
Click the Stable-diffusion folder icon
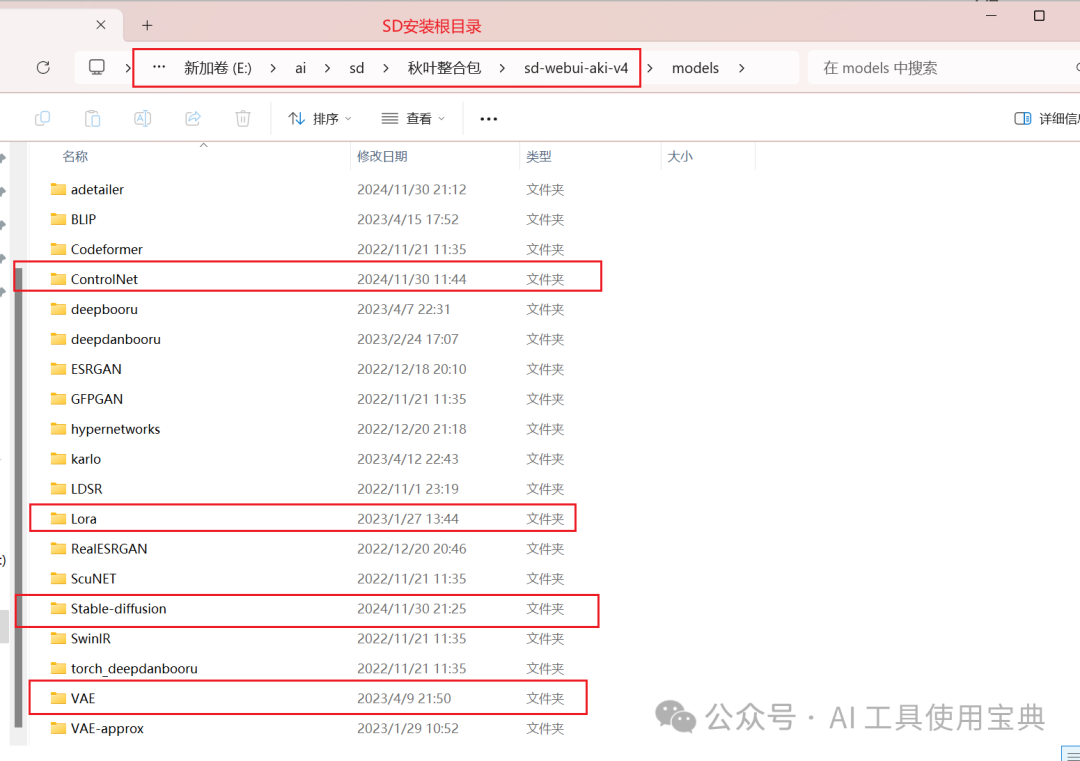coord(59,609)
